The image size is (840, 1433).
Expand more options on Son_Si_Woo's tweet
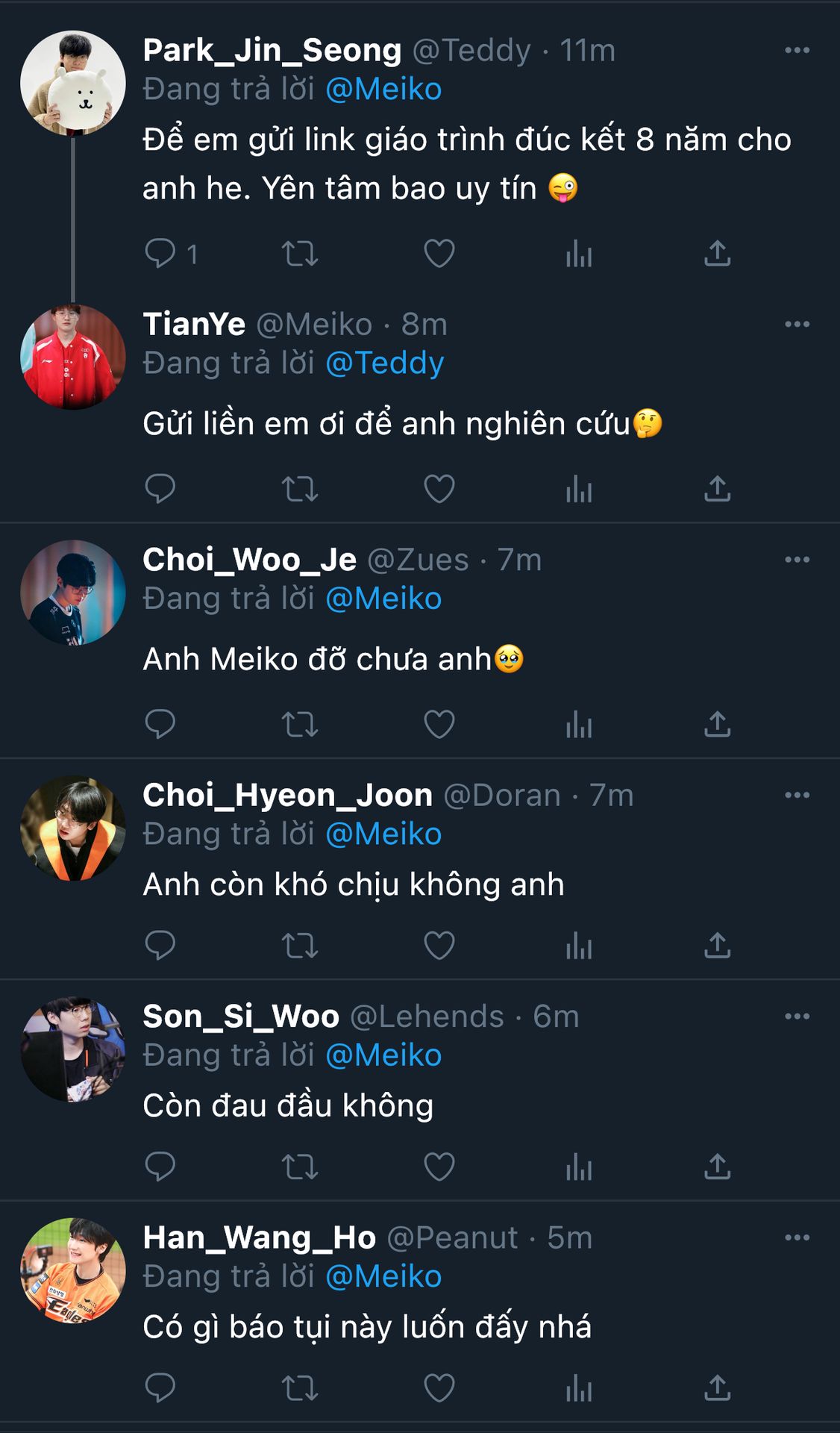tap(797, 1016)
